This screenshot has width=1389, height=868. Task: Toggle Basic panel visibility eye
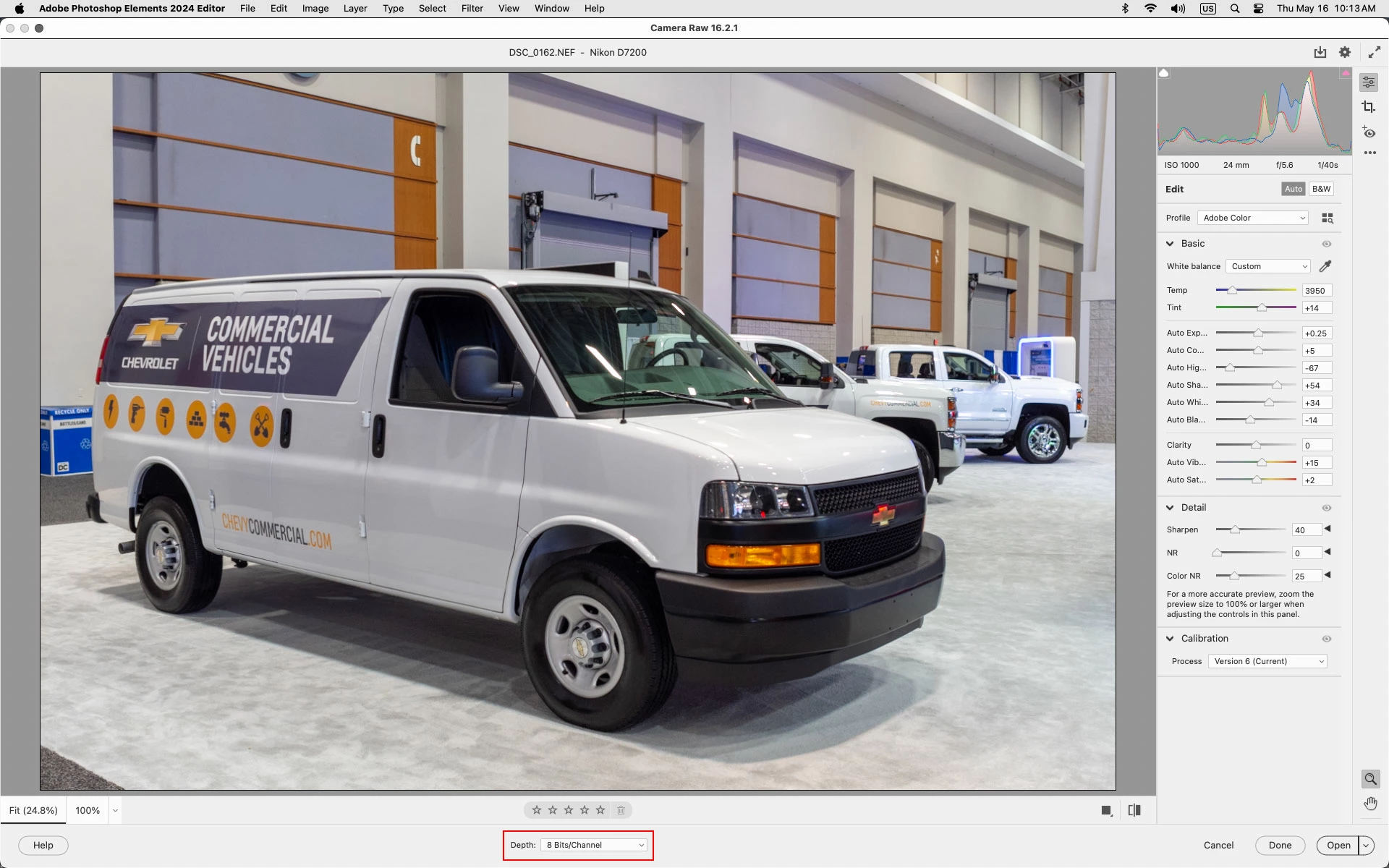coord(1327,244)
